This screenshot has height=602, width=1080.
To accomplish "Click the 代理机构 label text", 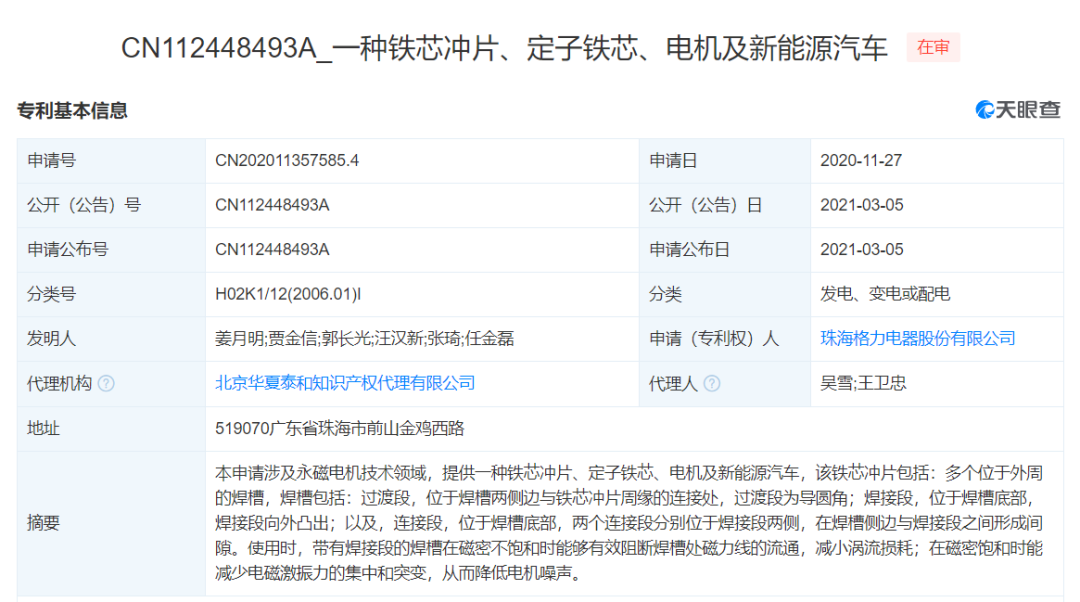I will pos(59,384).
